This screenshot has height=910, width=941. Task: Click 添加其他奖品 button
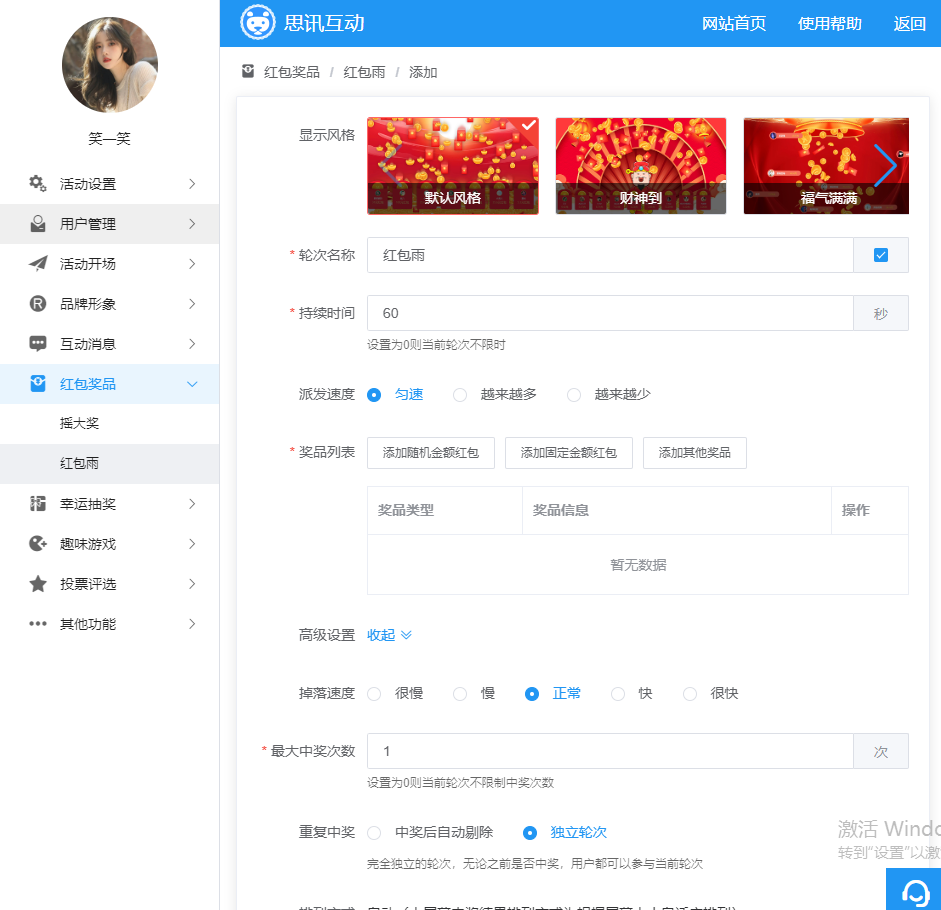(x=695, y=453)
